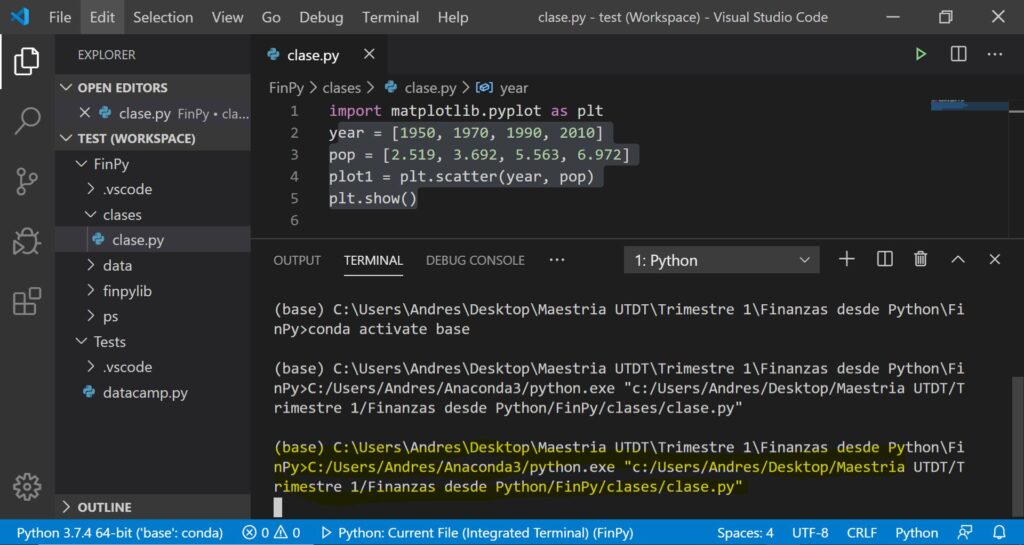Click the warnings count in status bar
The image size is (1024, 545).
click(x=287, y=533)
